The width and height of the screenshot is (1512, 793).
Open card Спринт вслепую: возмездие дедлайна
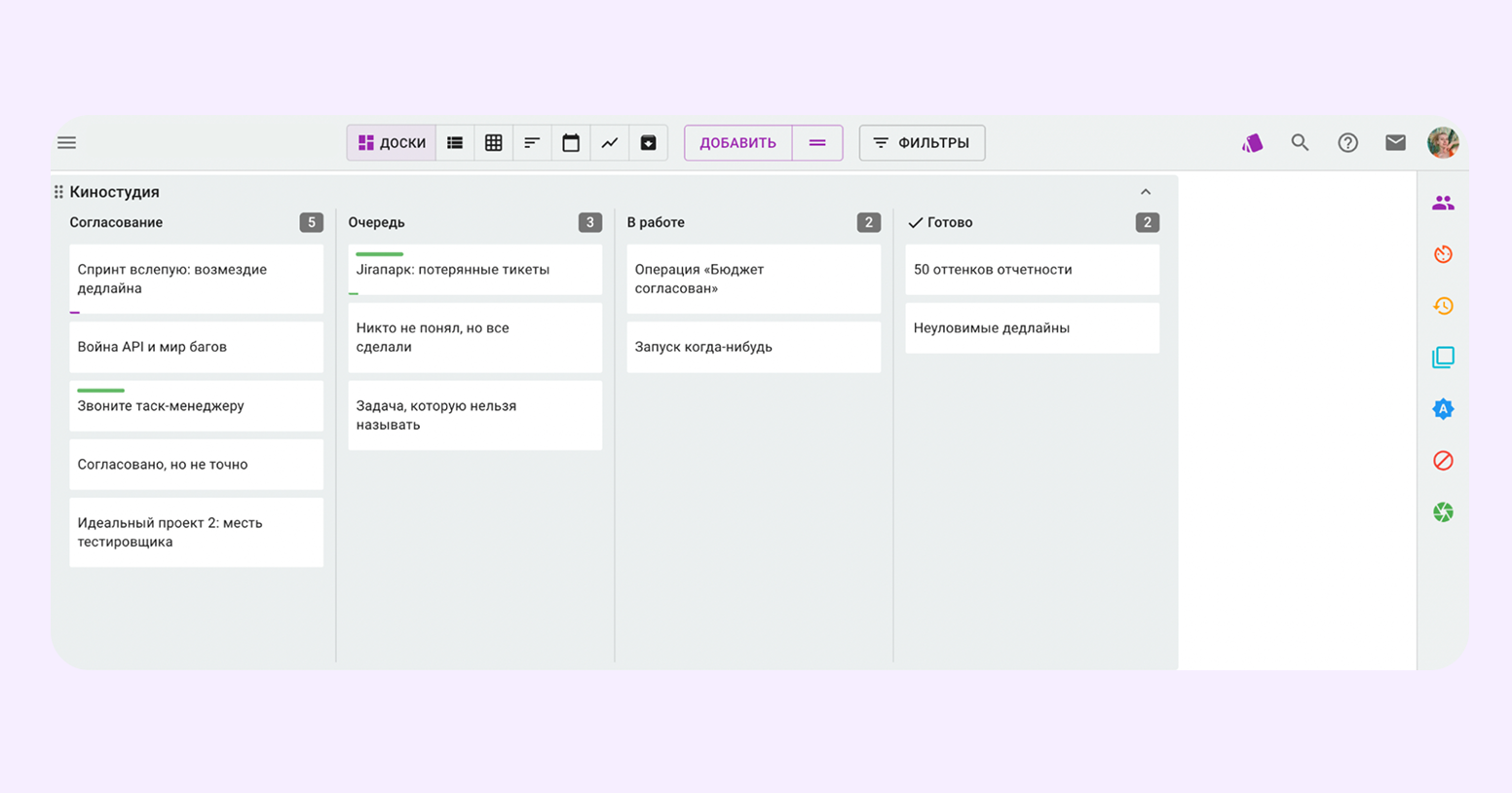coord(196,279)
